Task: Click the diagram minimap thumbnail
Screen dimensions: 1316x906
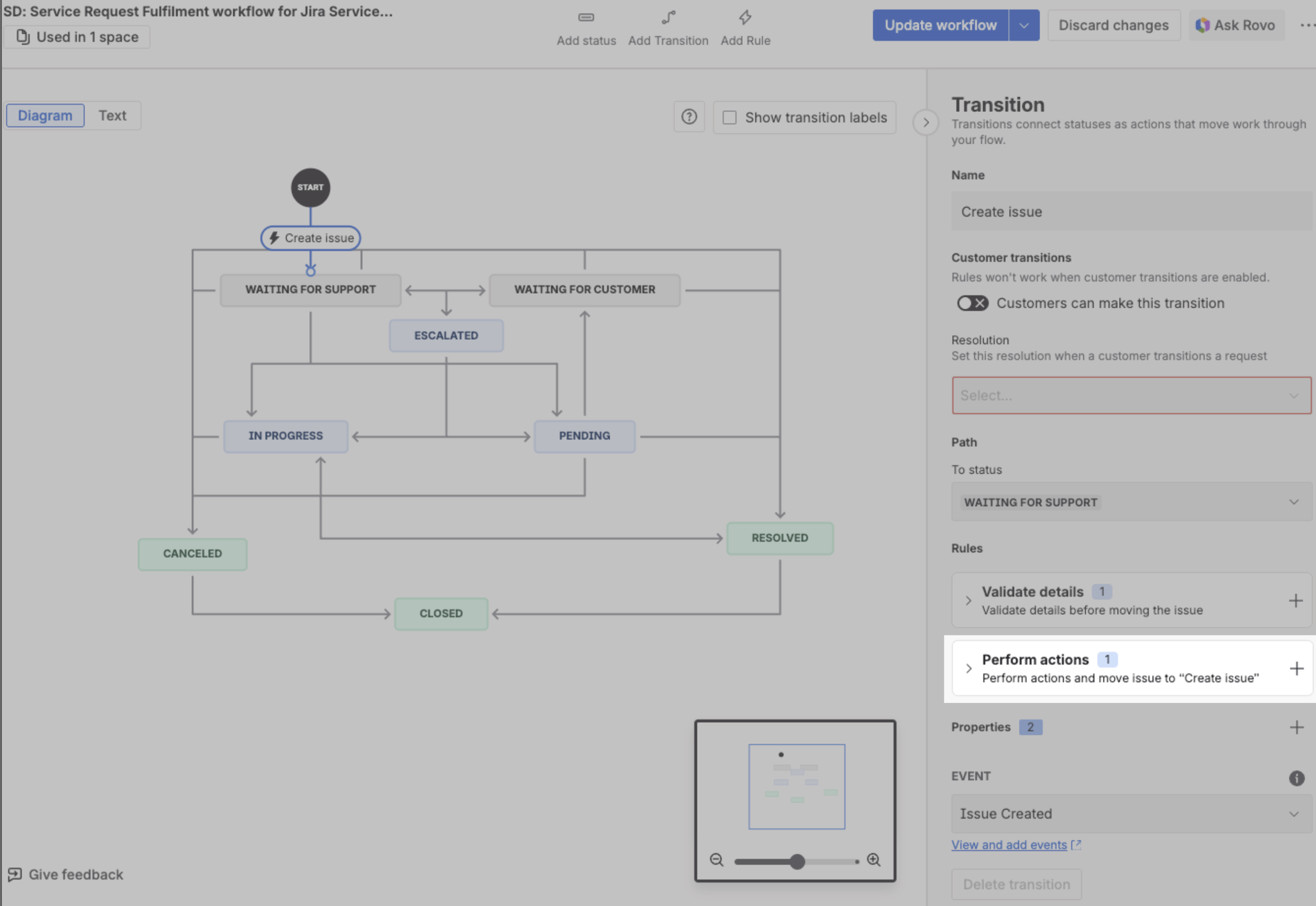Action: tap(797, 786)
